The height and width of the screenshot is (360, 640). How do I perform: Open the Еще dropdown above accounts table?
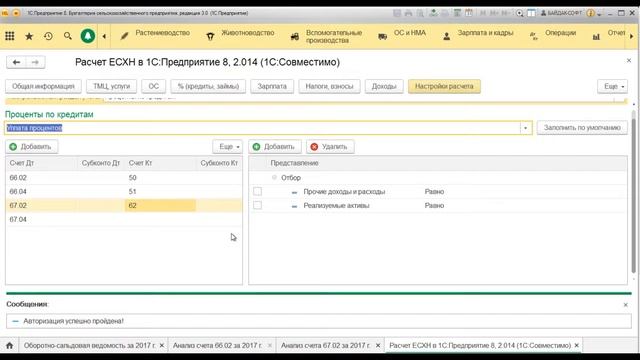point(227,147)
